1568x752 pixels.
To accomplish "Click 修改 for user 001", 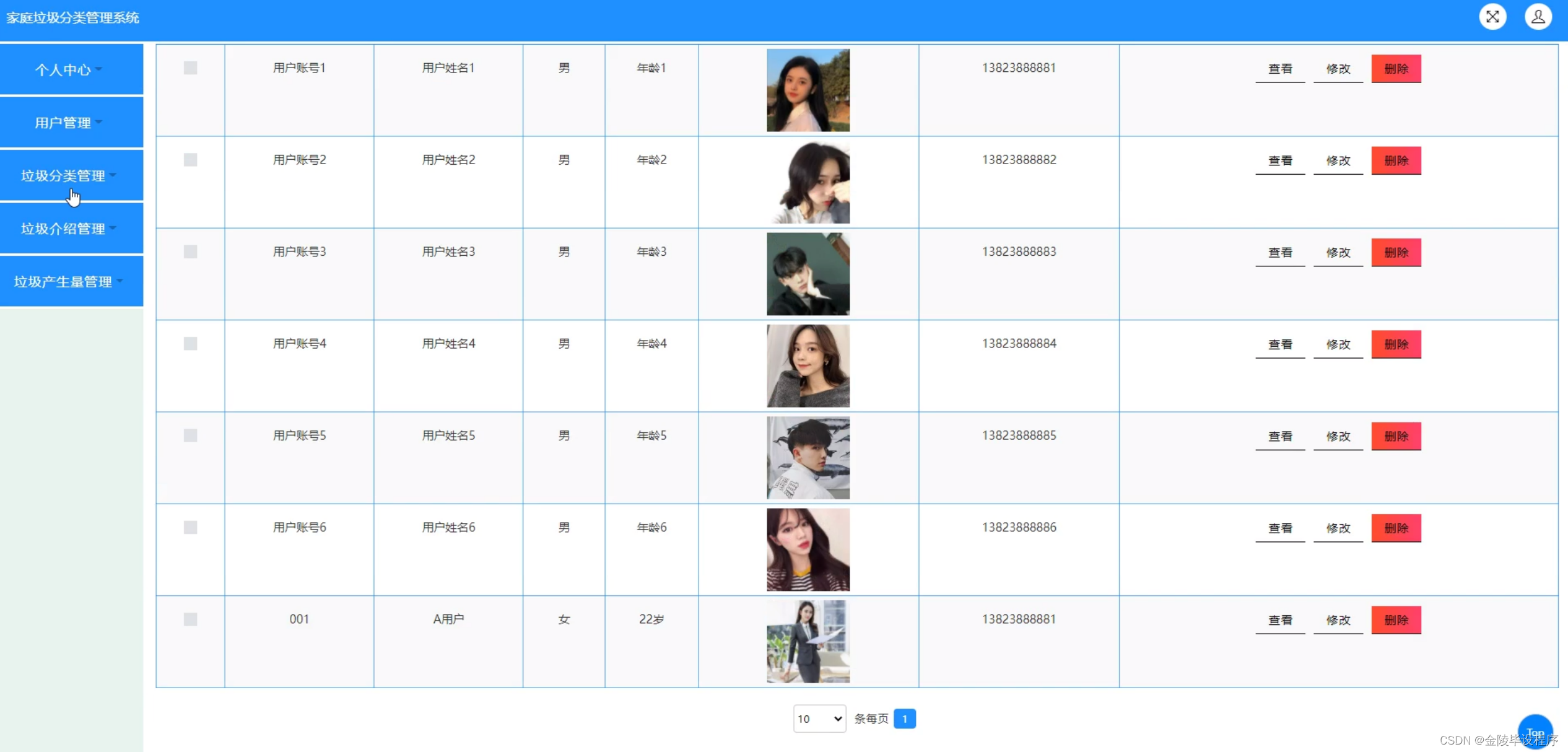I will point(1338,620).
